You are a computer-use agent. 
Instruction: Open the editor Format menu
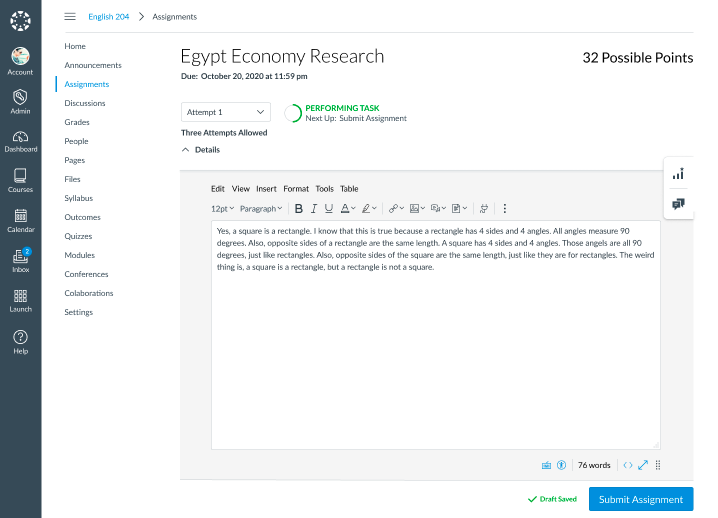[296, 189]
